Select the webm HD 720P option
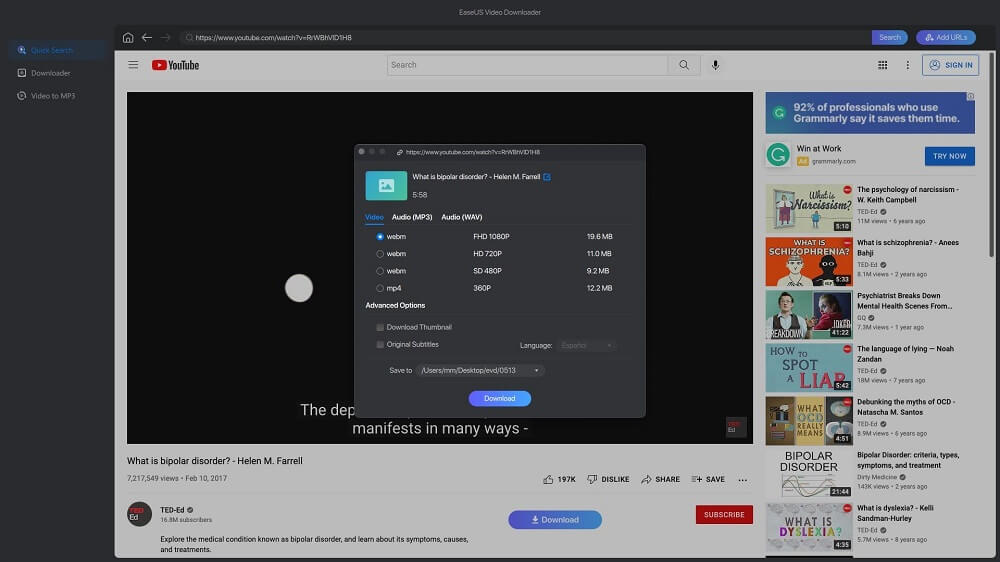This screenshot has width=1000, height=562. (x=380, y=254)
